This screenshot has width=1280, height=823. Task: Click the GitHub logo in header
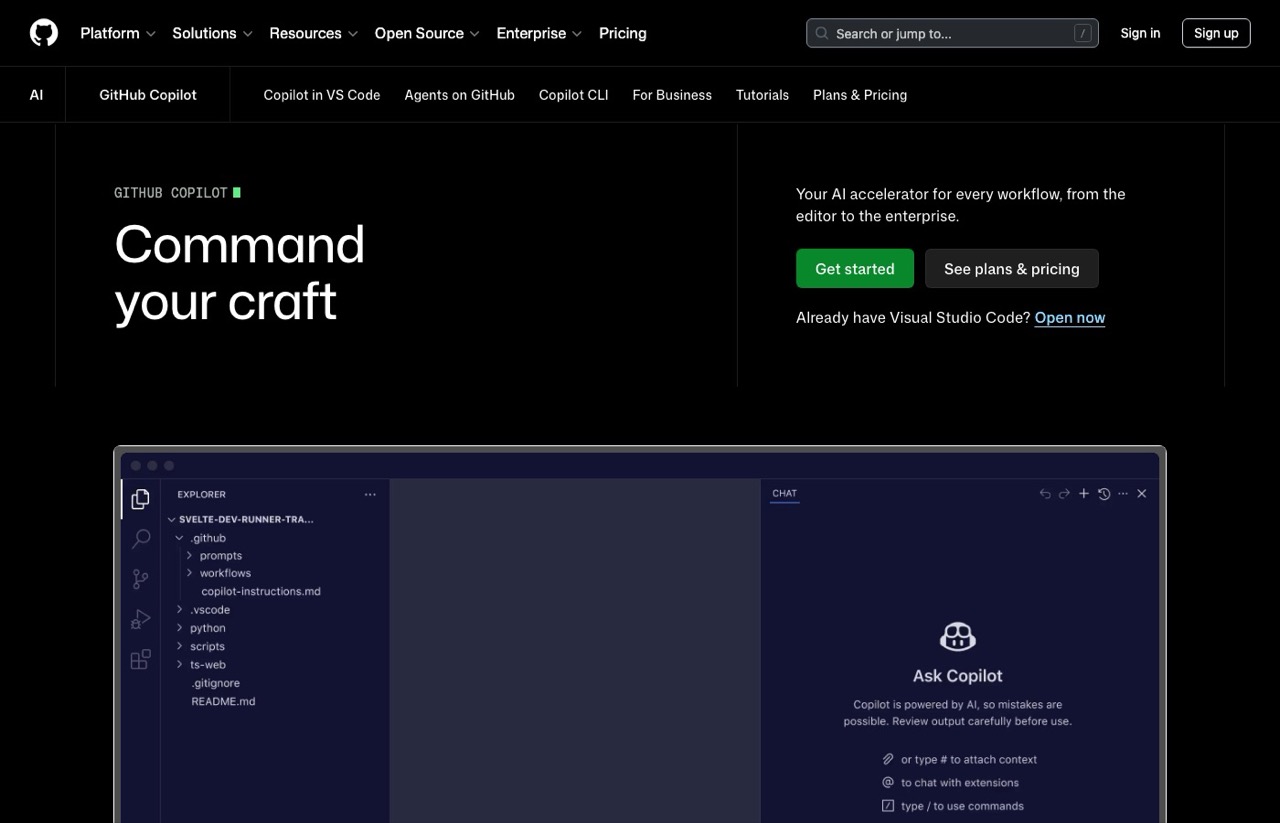pos(44,33)
